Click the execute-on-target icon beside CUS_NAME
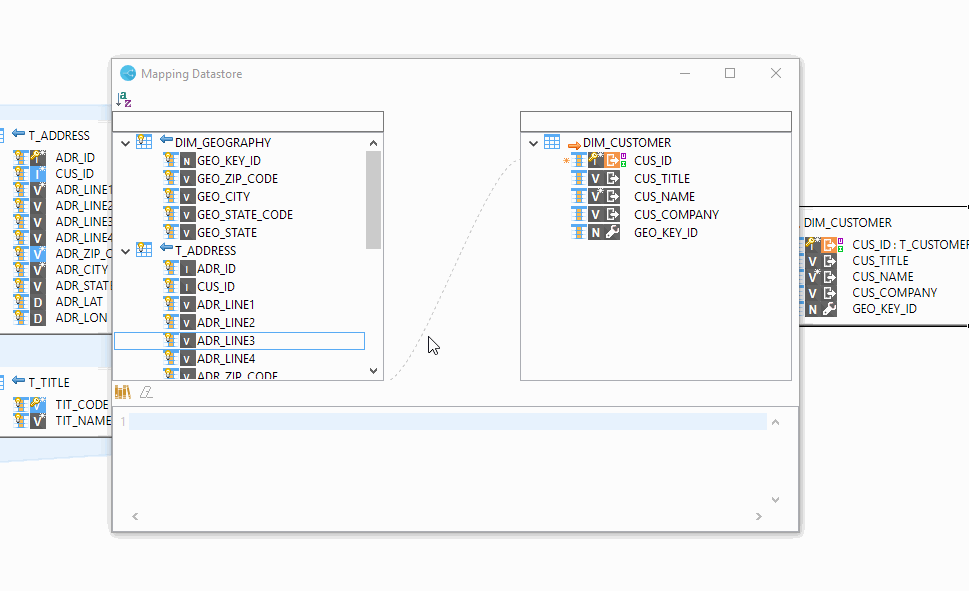 [x=611, y=195]
